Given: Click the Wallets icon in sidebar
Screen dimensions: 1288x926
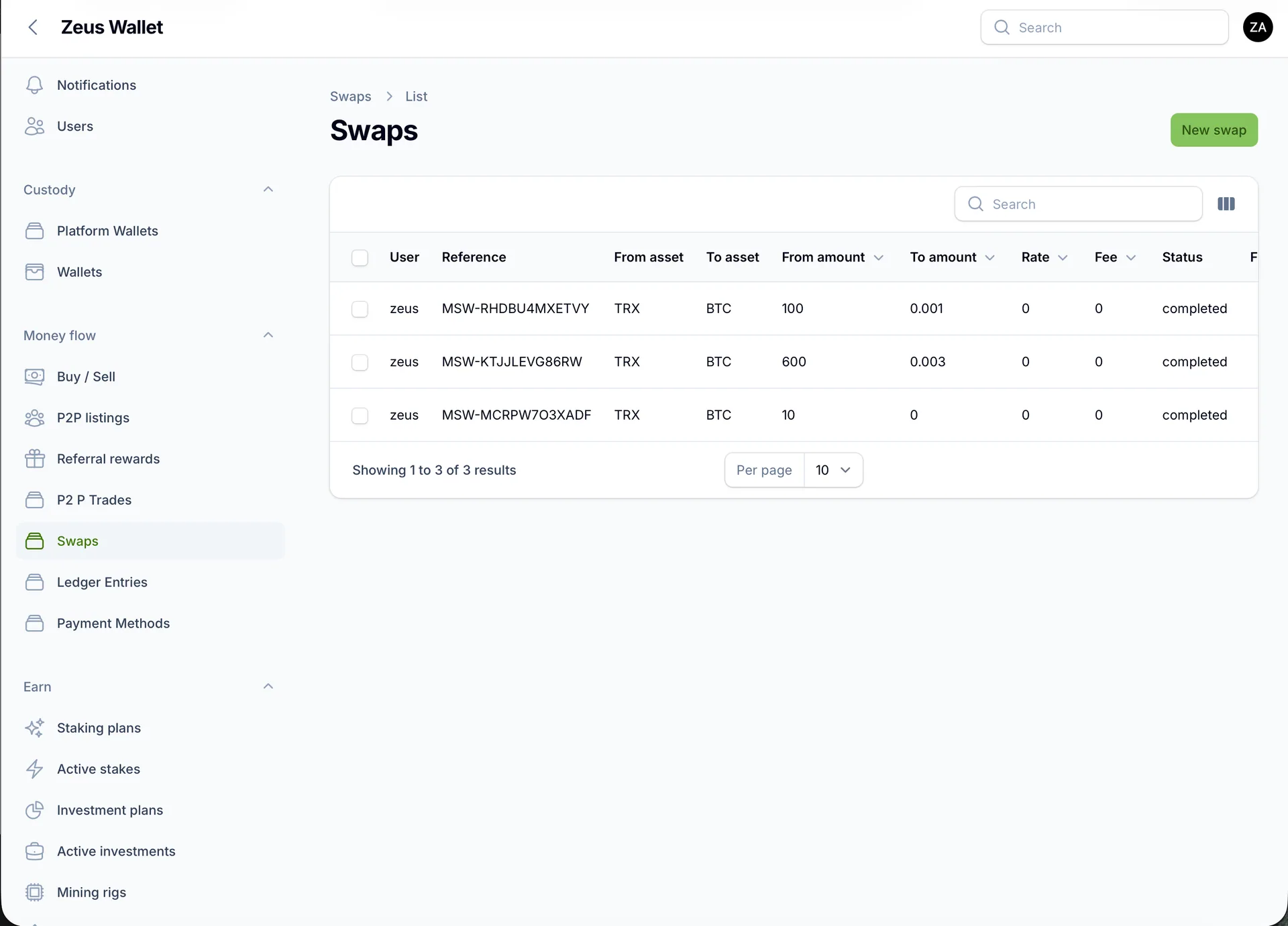Looking at the screenshot, I should 34,272.
